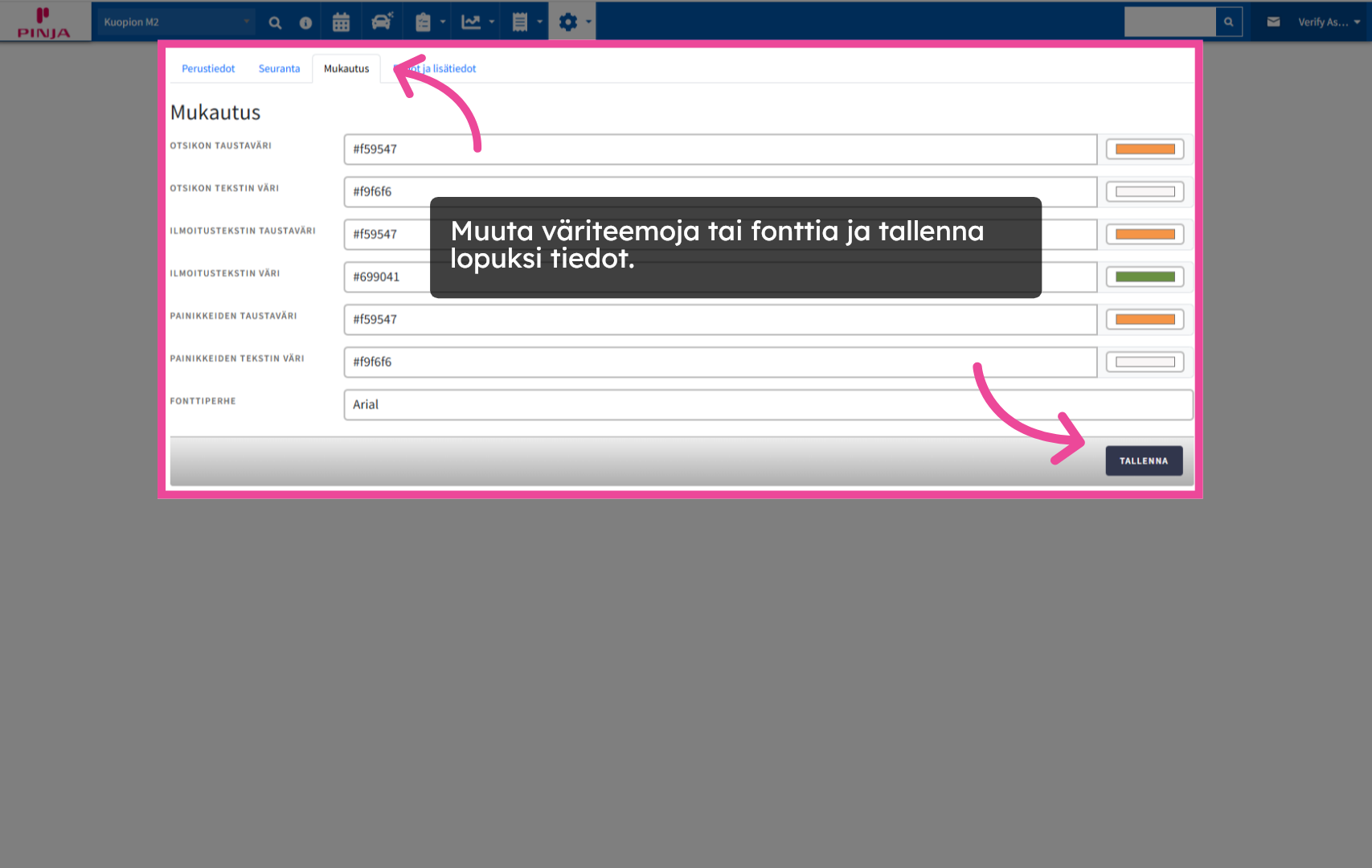The image size is (1372, 868).
Task: Open the Ilmoitustekstin taustaväri orange swatch
Action: [x=1145, y=235]
